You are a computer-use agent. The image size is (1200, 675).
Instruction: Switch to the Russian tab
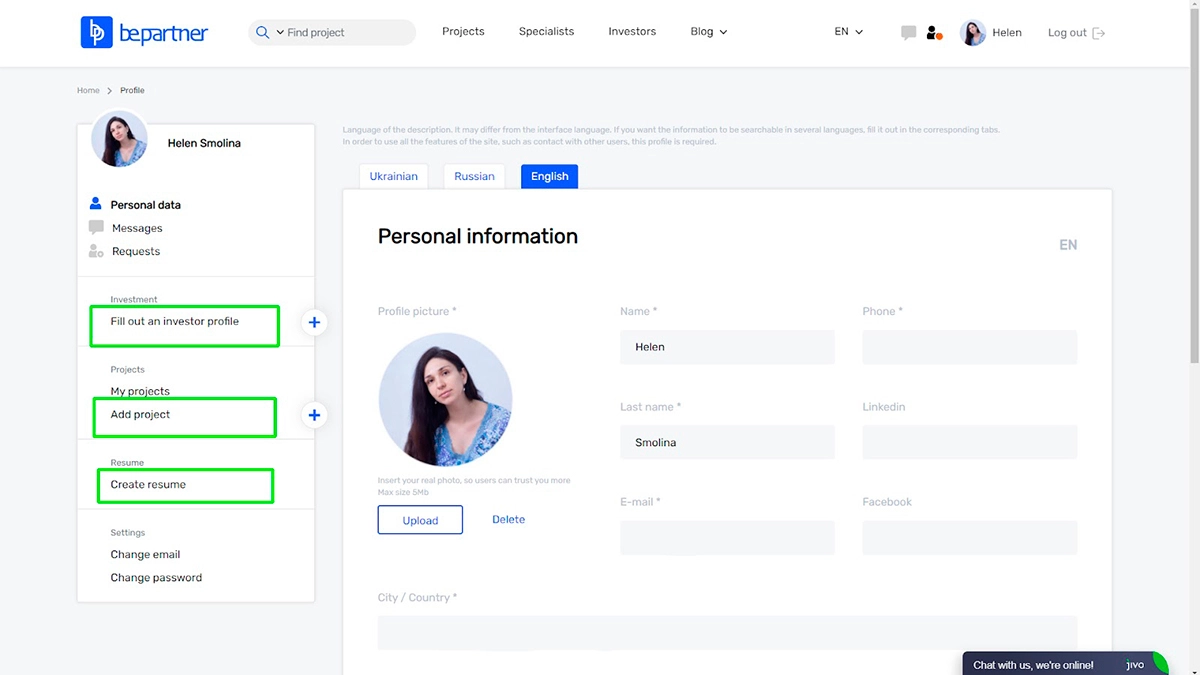pos(474,176)
